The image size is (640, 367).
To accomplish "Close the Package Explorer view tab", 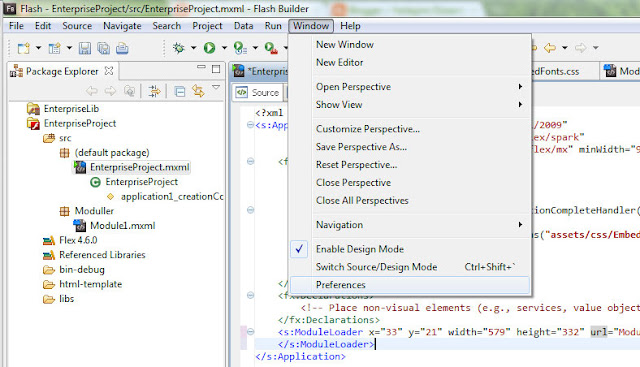I will [109, 71].
